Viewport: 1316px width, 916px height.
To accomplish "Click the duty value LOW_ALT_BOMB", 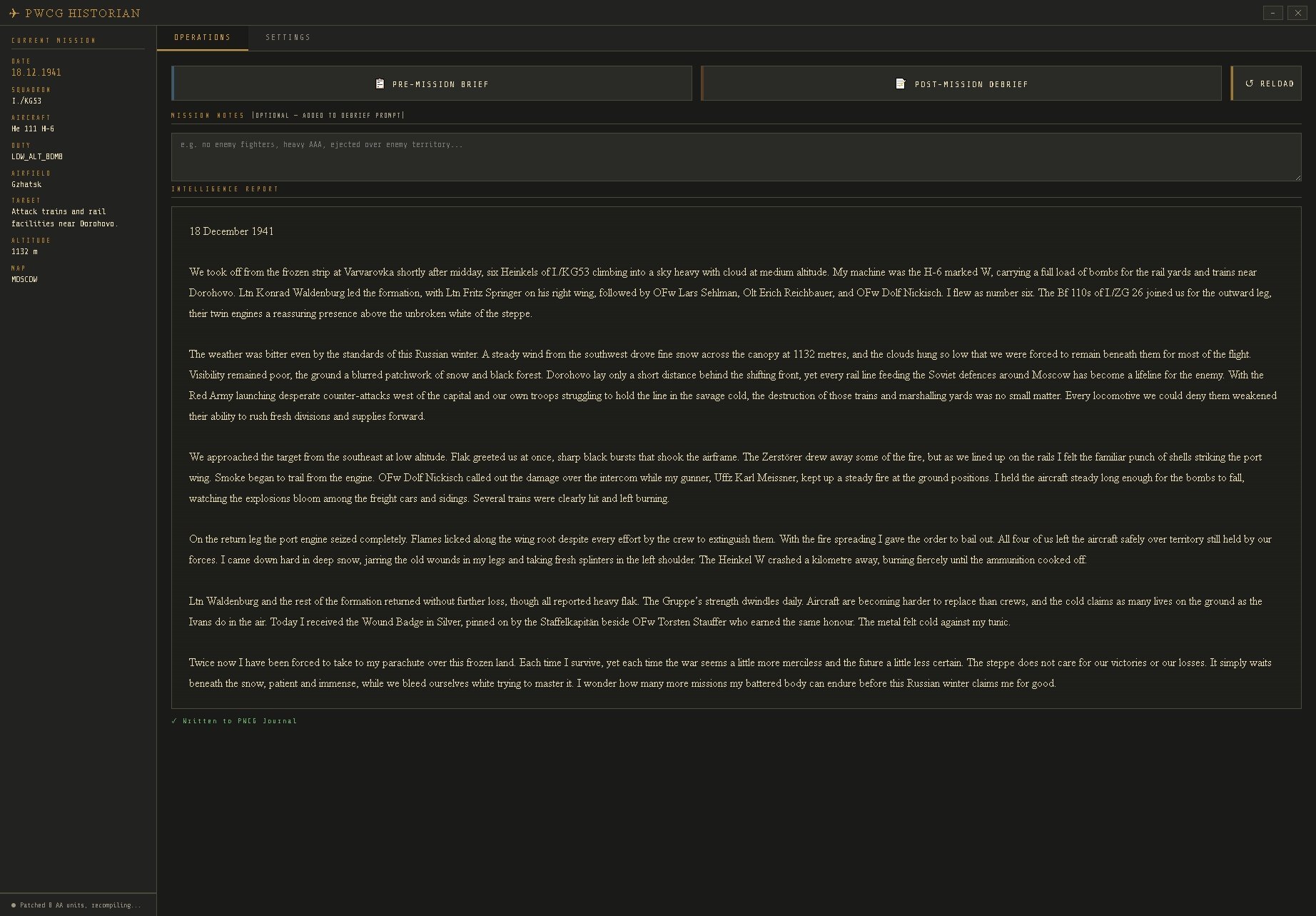I will [37, 156].
